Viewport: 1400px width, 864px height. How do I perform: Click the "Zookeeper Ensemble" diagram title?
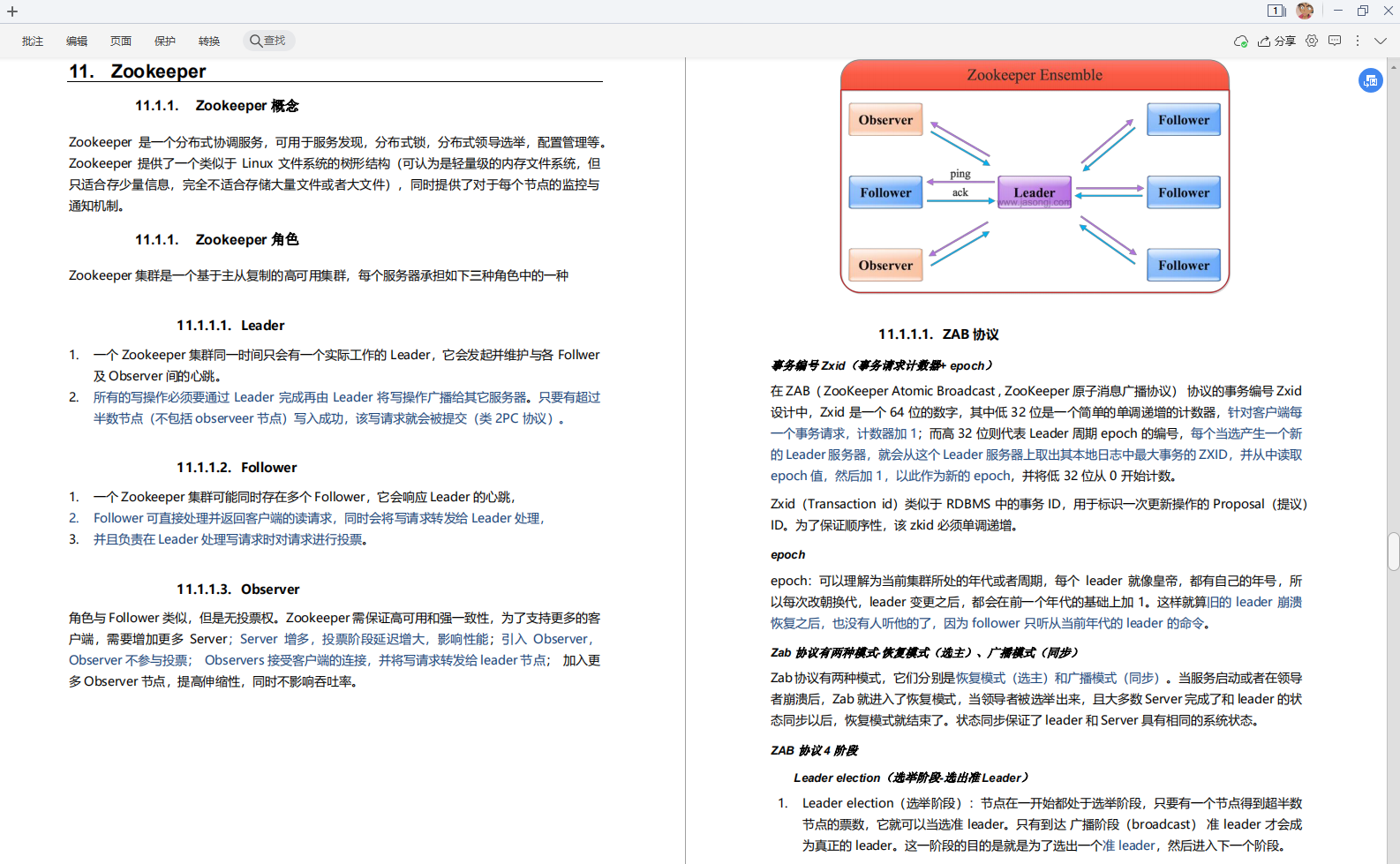click(x=1035, y=75)
